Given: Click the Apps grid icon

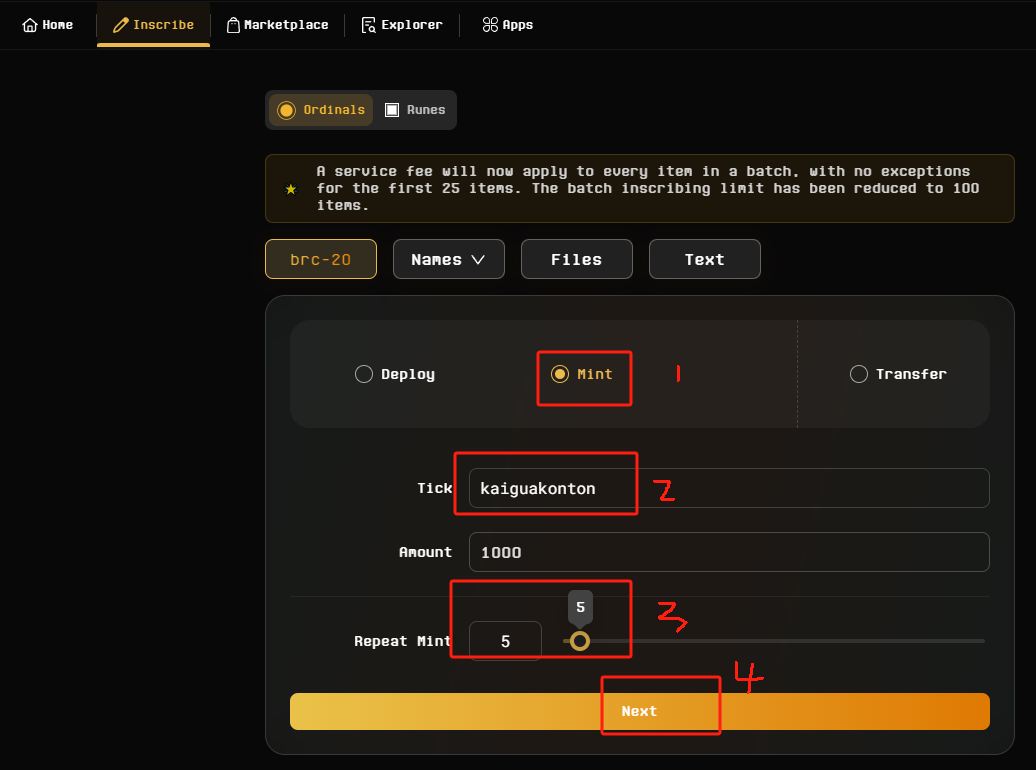Looking at the screenshot, I should click(490, 25).
